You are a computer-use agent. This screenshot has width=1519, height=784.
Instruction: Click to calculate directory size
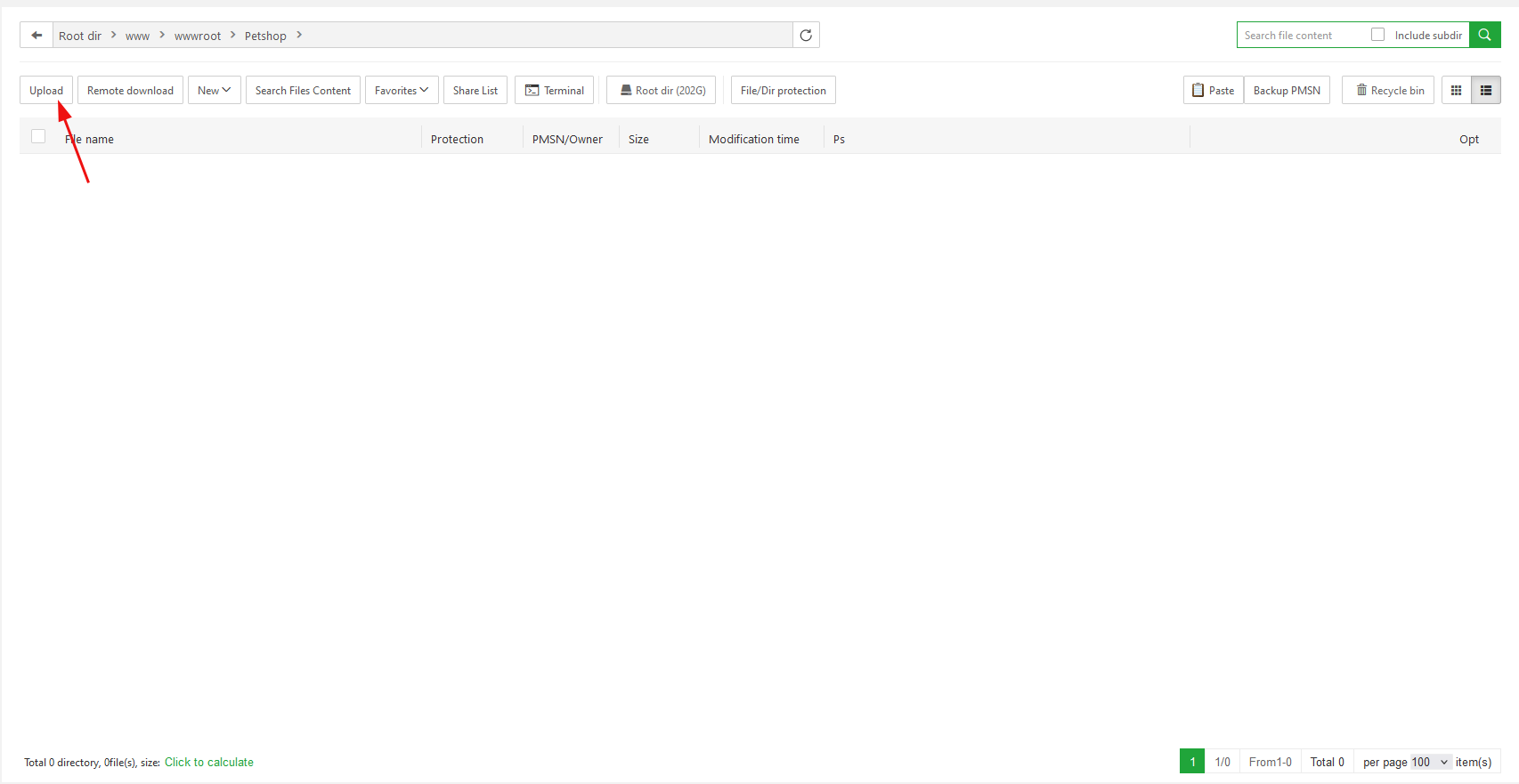(209, 763)
